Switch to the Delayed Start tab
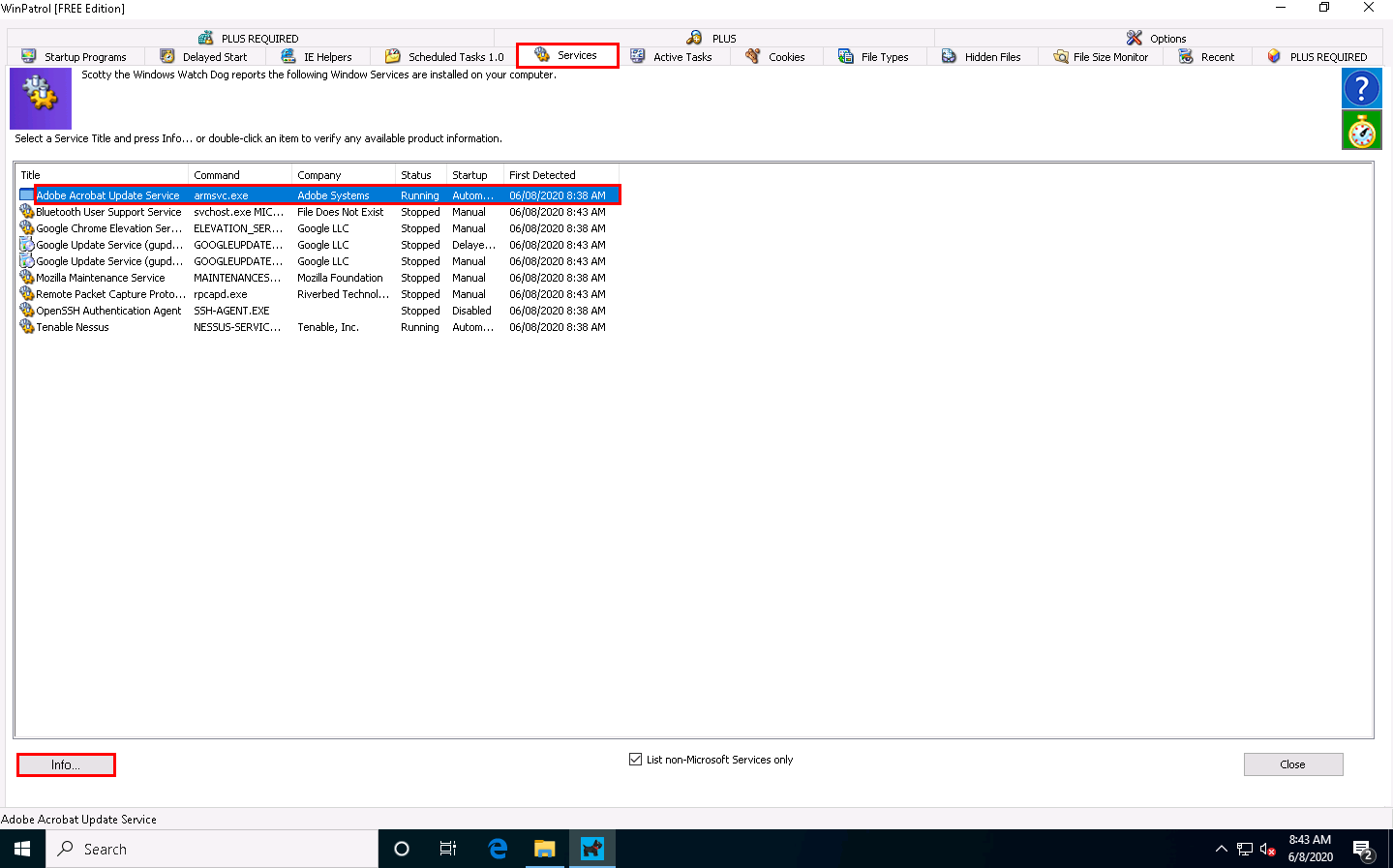The width and height of the screenshot is (1393, 868). [204, 57]
